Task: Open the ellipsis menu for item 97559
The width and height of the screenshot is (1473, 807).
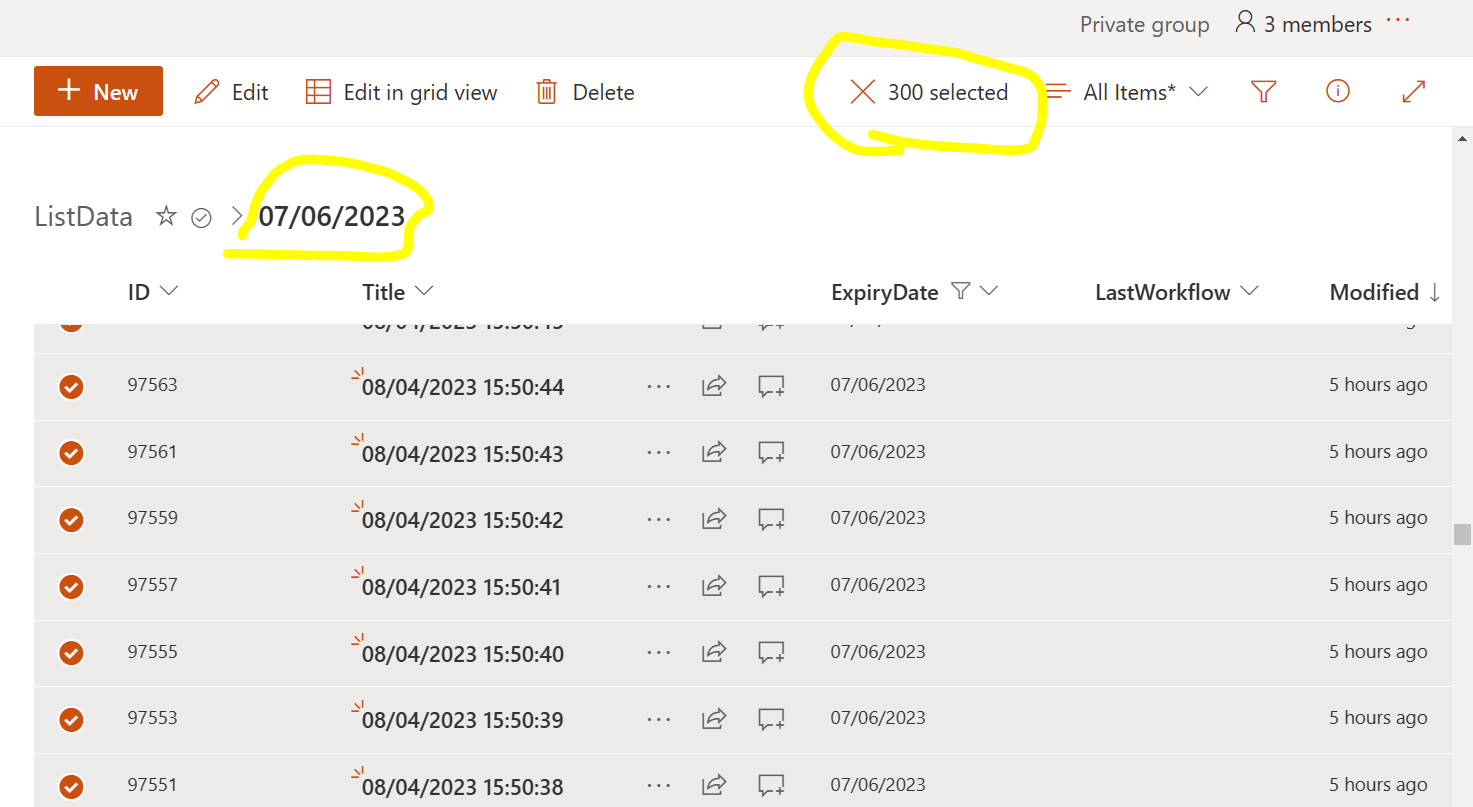Action: (x=658, y=519)
